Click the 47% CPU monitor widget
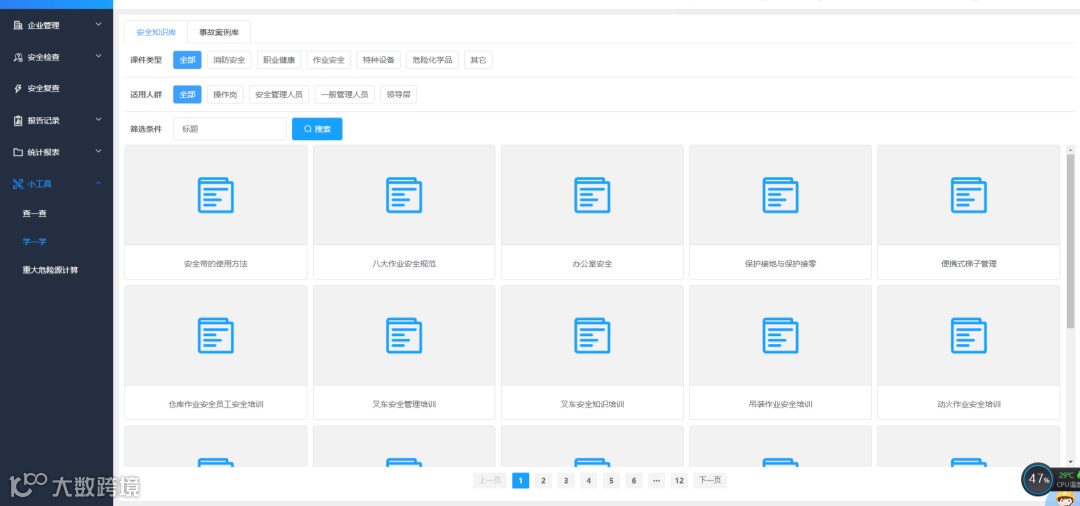 [1037, 478]
